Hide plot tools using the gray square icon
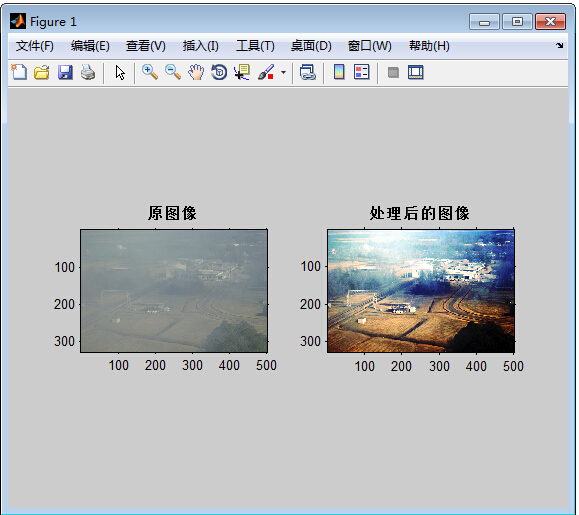 point(393,72)
